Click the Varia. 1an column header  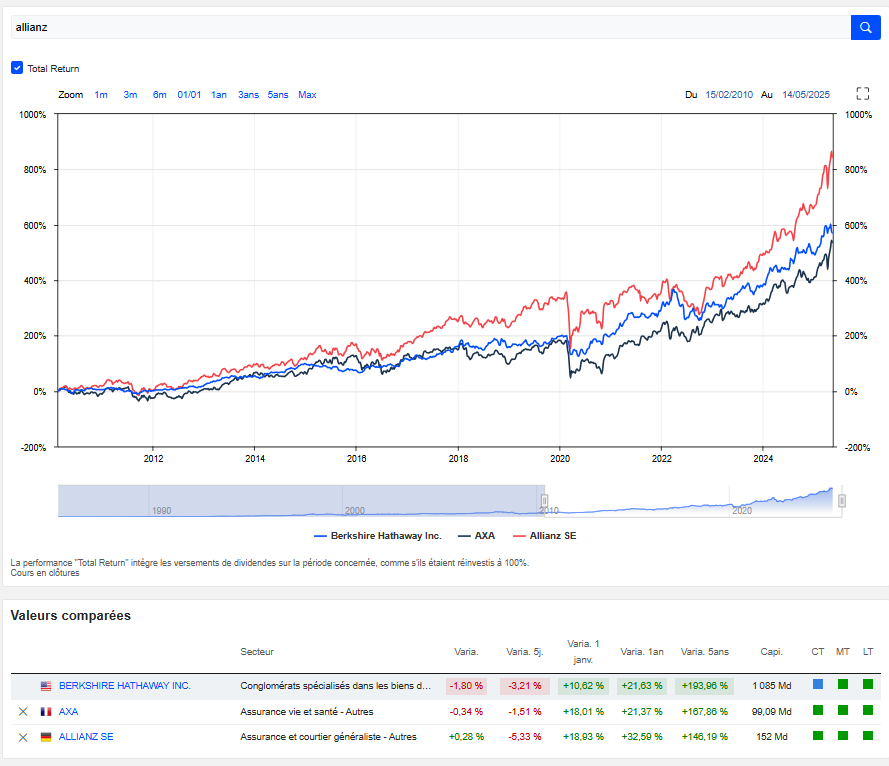[x=642, y=652]
